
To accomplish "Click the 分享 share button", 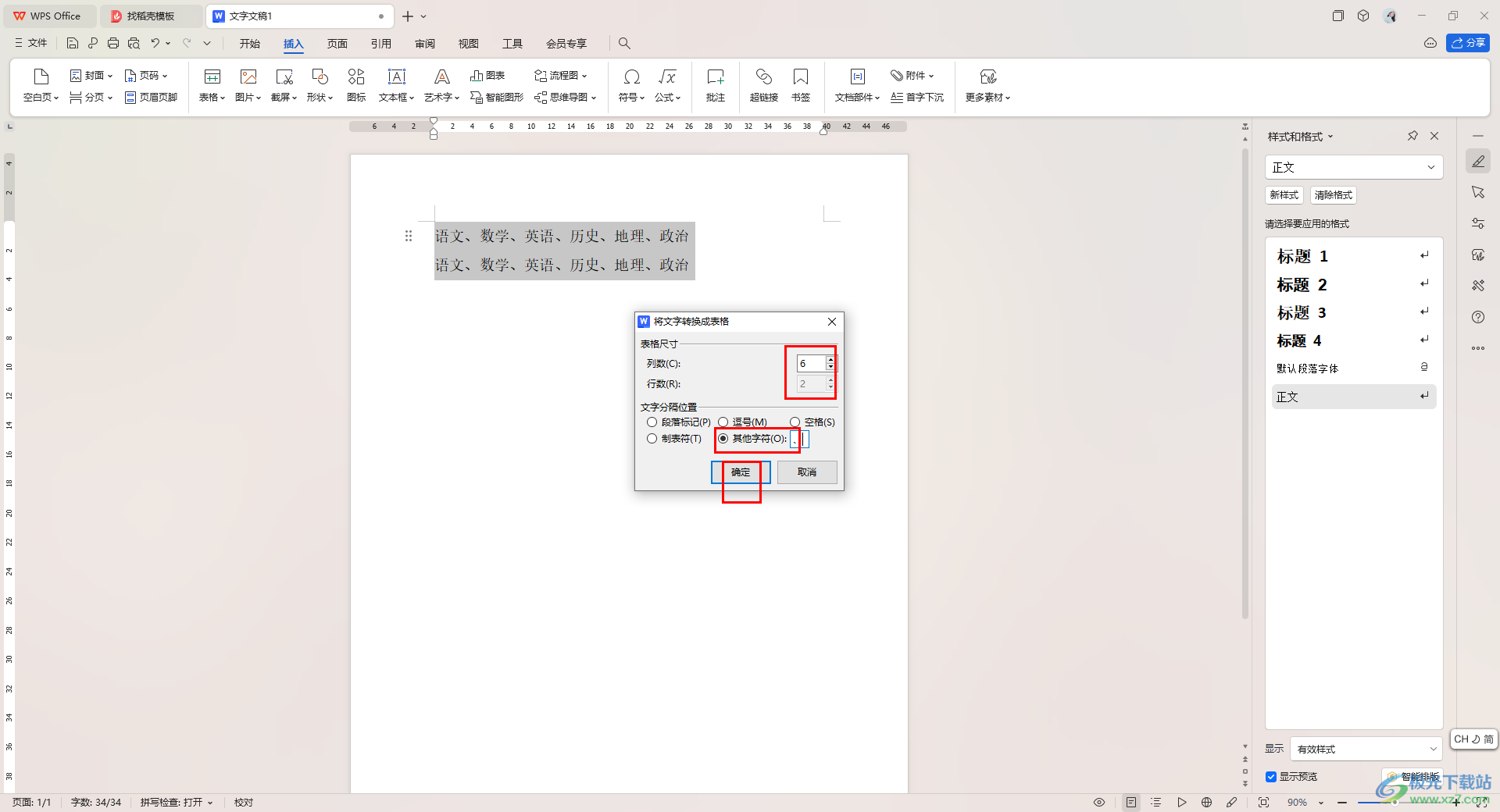I will [x=1467, y=43].
